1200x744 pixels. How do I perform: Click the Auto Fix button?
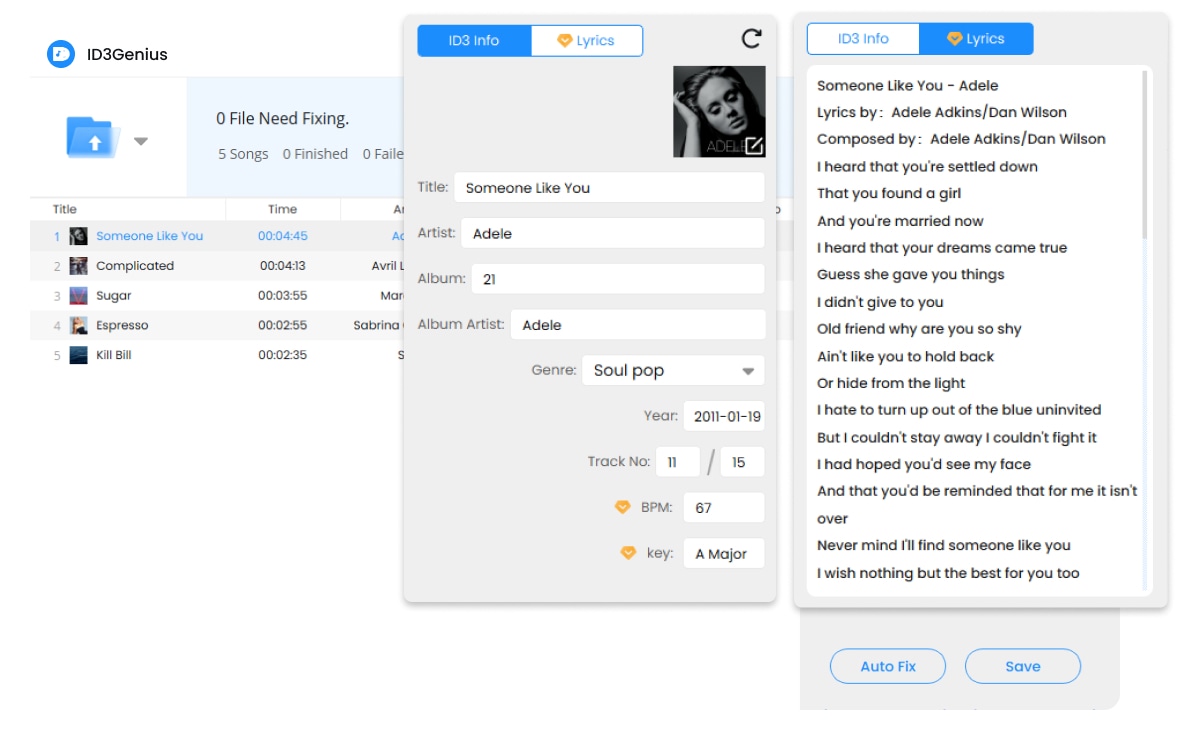tap(887, 666)
